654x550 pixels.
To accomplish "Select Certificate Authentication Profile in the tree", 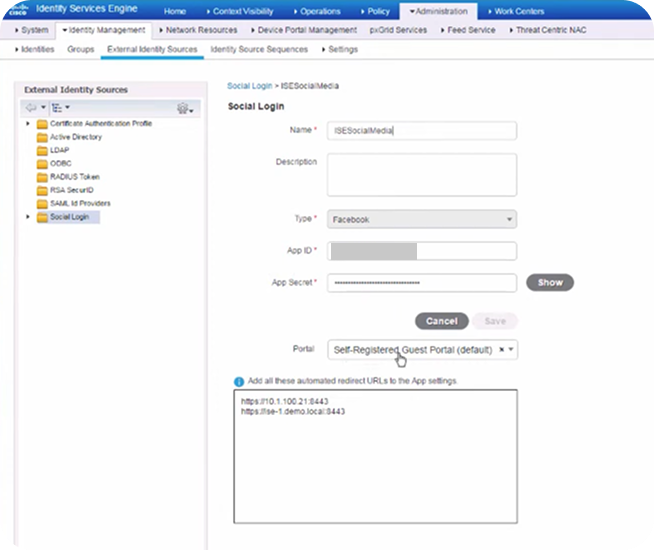I will pyautogui.click(x=101, y=123).
